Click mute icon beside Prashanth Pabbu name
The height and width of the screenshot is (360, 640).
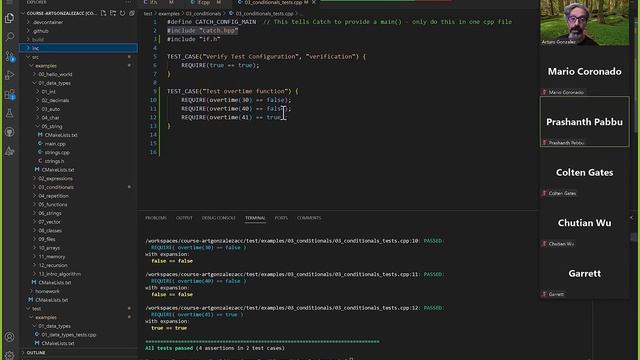544,142
